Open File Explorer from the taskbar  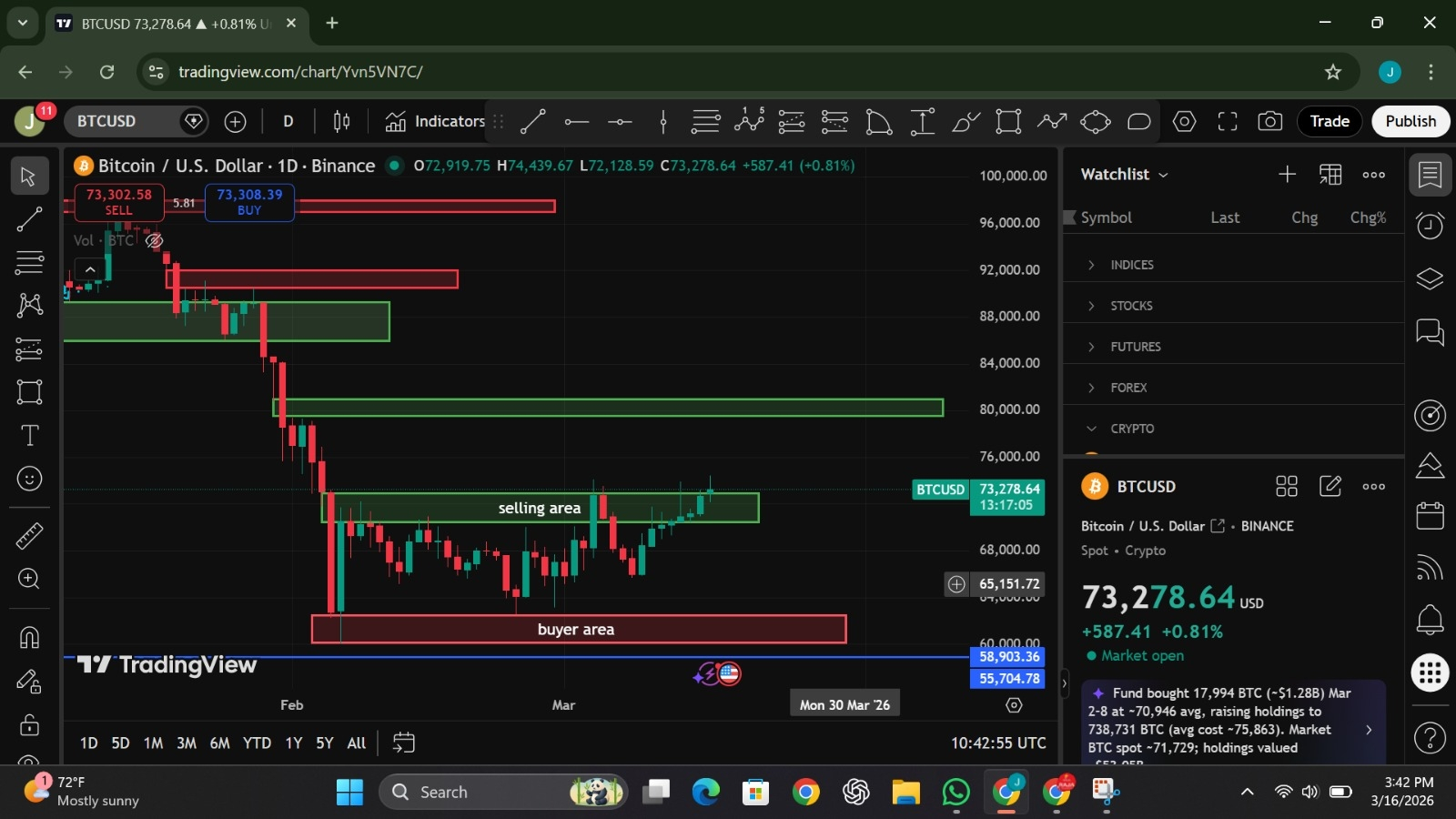point(905,793)
